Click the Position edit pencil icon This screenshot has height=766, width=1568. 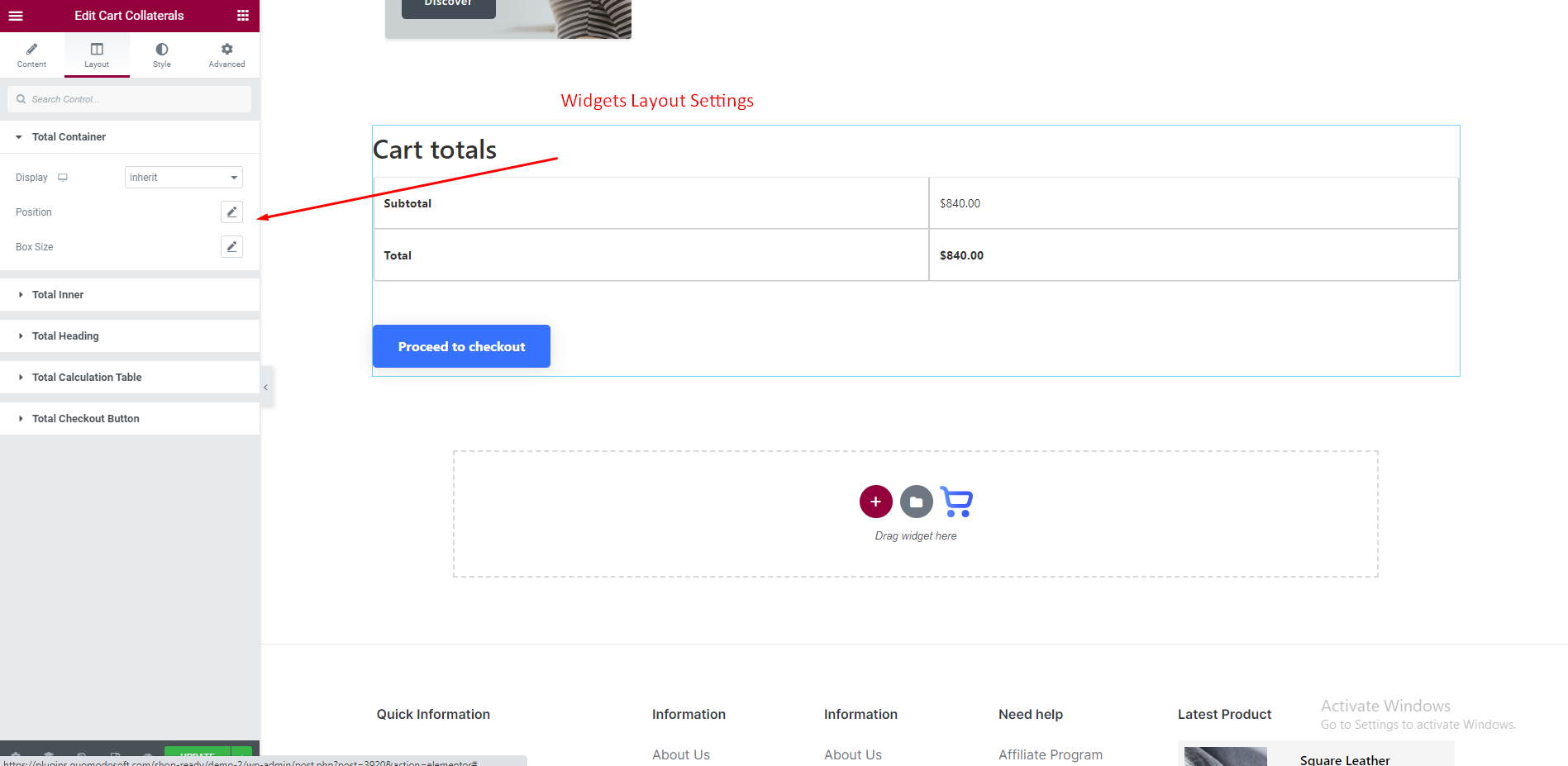231,212
